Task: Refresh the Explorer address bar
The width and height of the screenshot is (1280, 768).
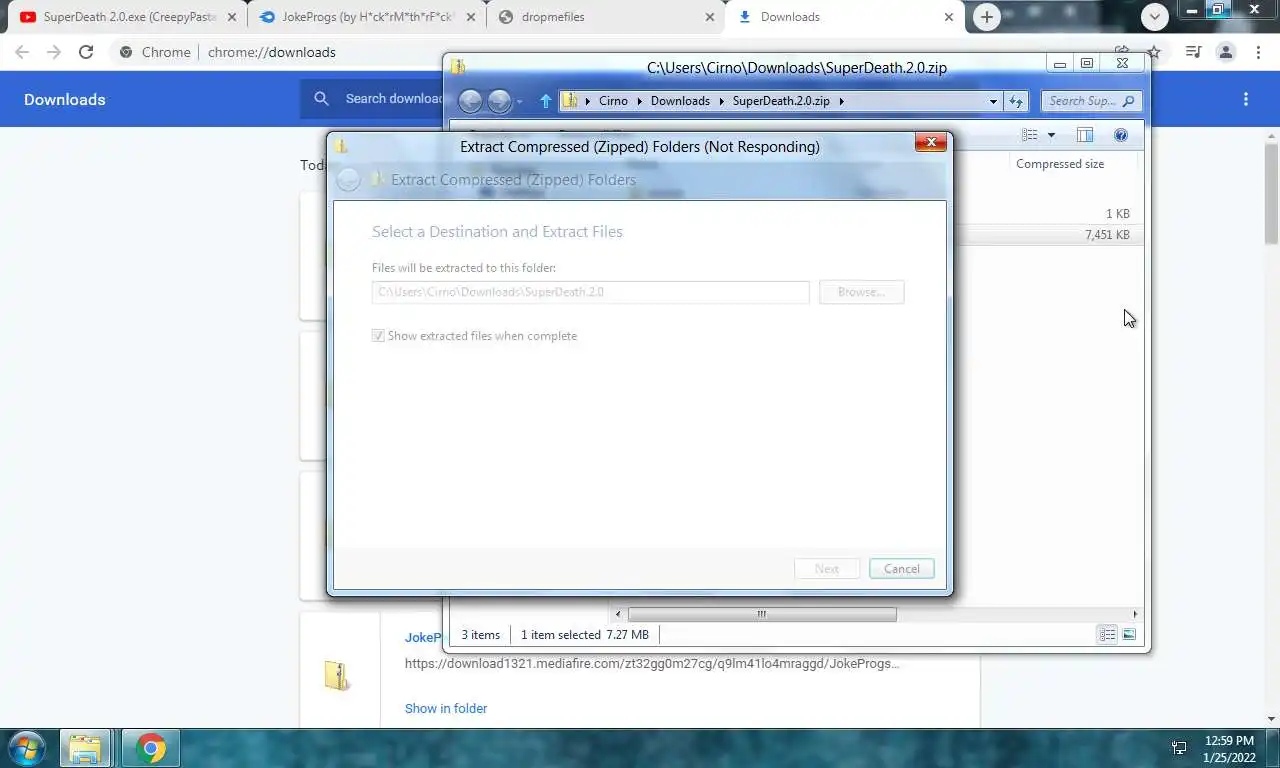Action: (x=1016, y=101)
